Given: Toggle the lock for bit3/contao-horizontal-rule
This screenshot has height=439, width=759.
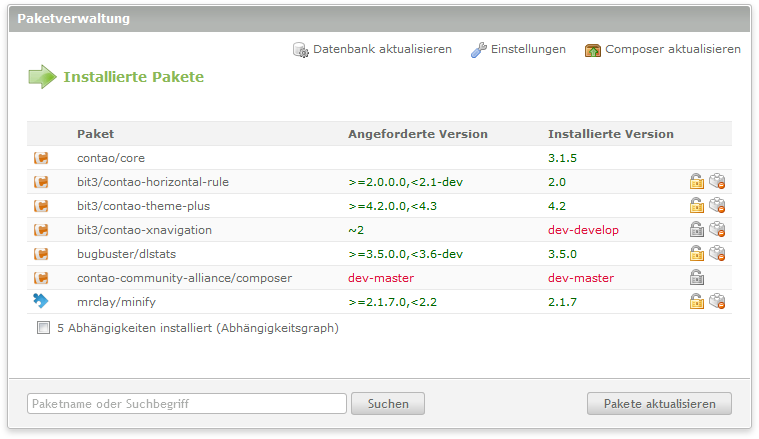Looking at the screenshot, I should click(x=697, y=182).
